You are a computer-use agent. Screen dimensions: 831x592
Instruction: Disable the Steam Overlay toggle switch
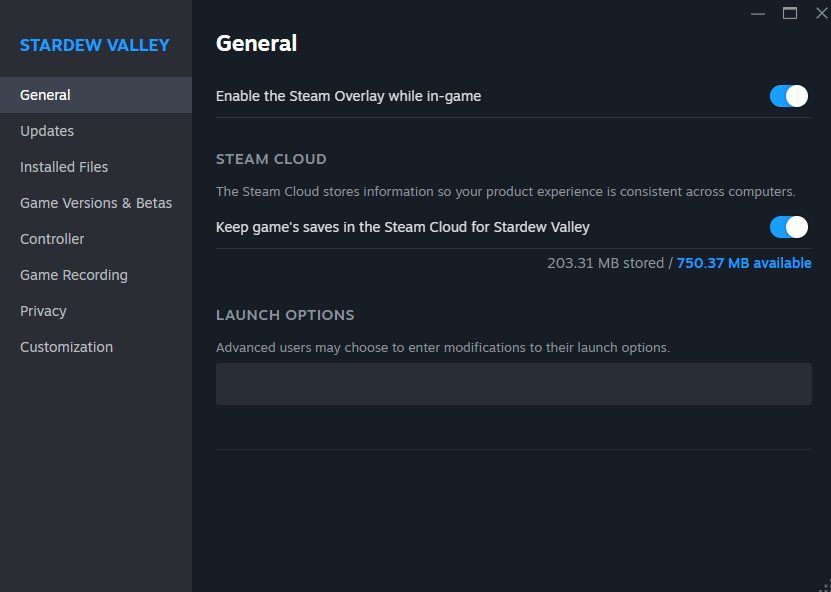(788, 96)
